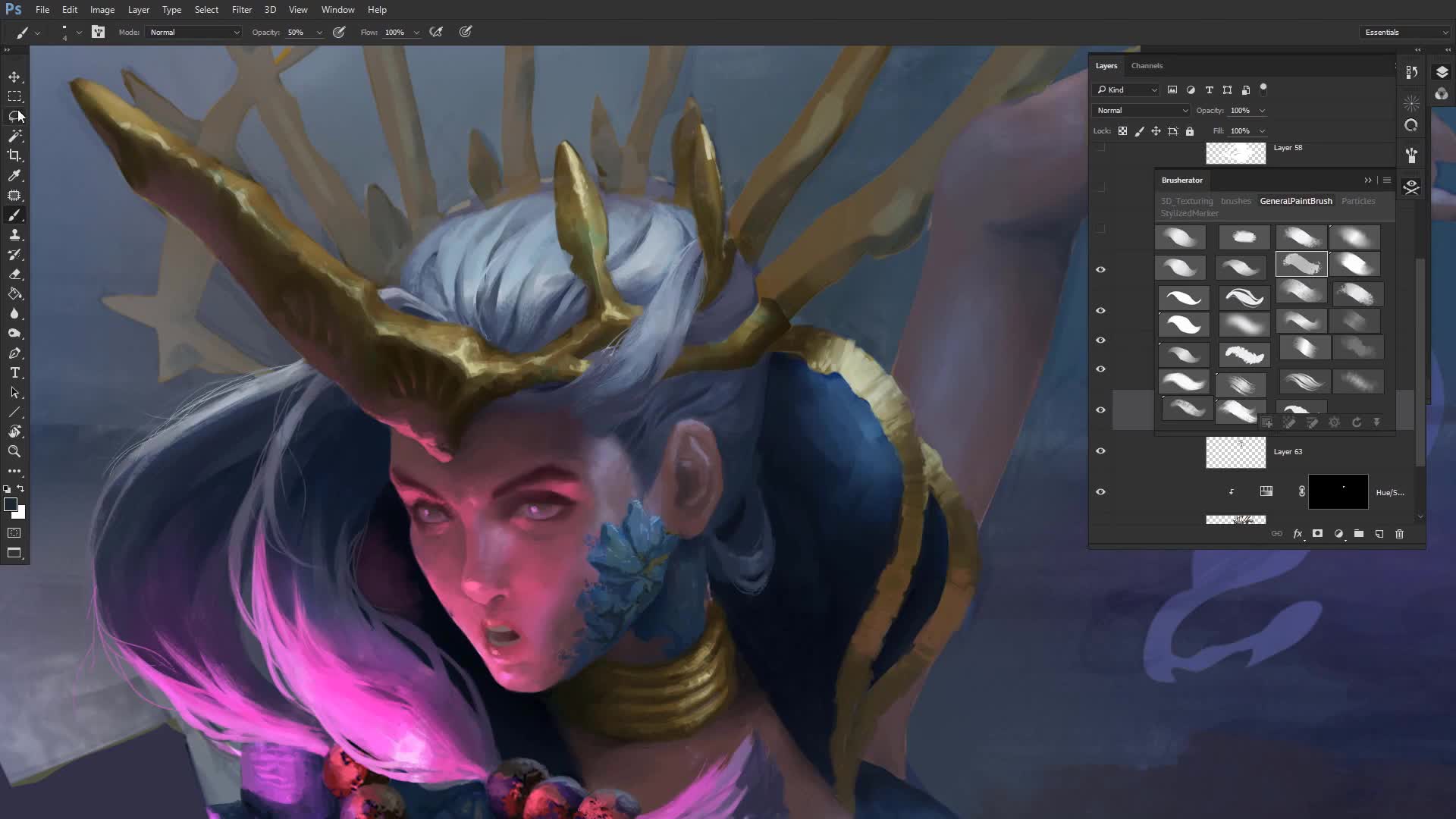Add a layer style with fx button

point(1298,534)
